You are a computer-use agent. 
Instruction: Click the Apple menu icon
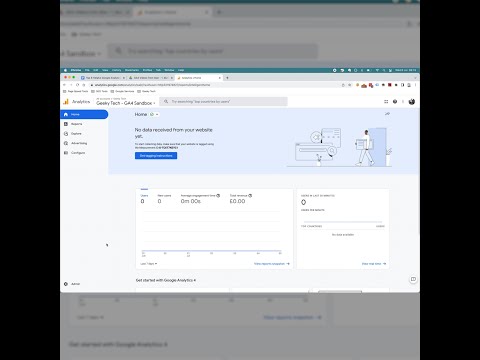(65, 70)
